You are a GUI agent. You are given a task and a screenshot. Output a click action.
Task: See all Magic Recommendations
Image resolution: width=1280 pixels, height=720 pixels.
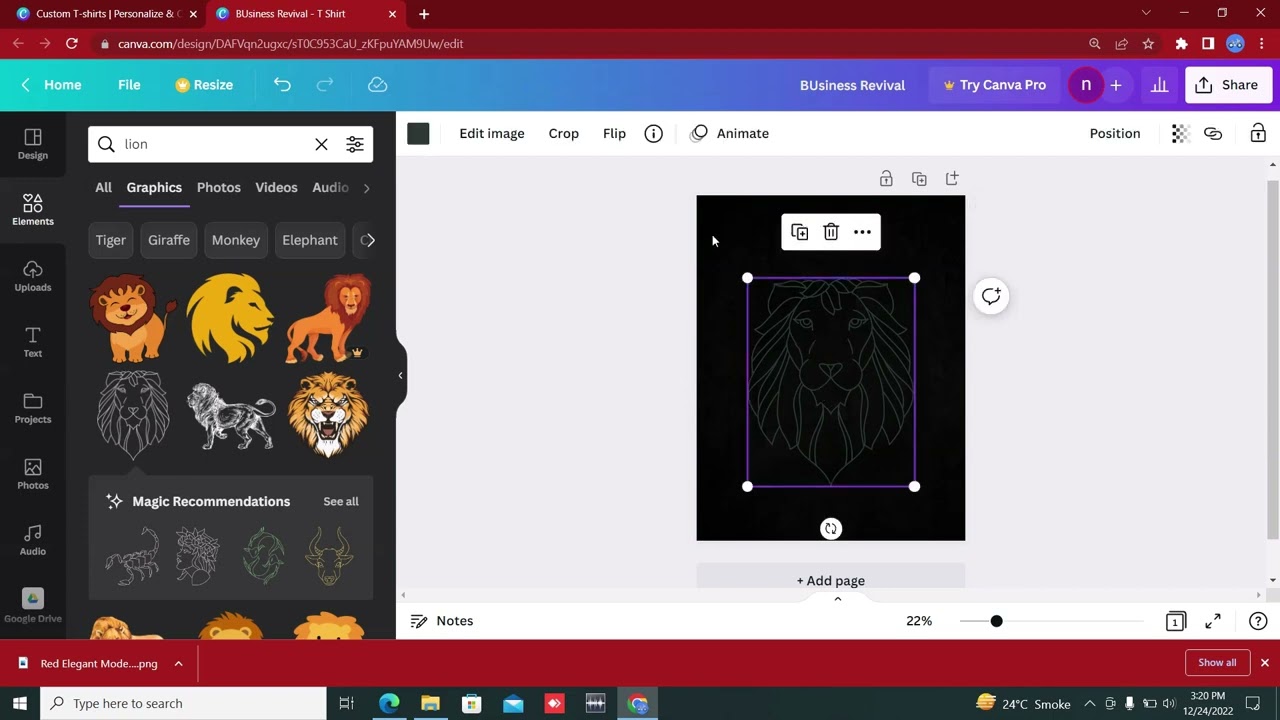click(341, 501)
